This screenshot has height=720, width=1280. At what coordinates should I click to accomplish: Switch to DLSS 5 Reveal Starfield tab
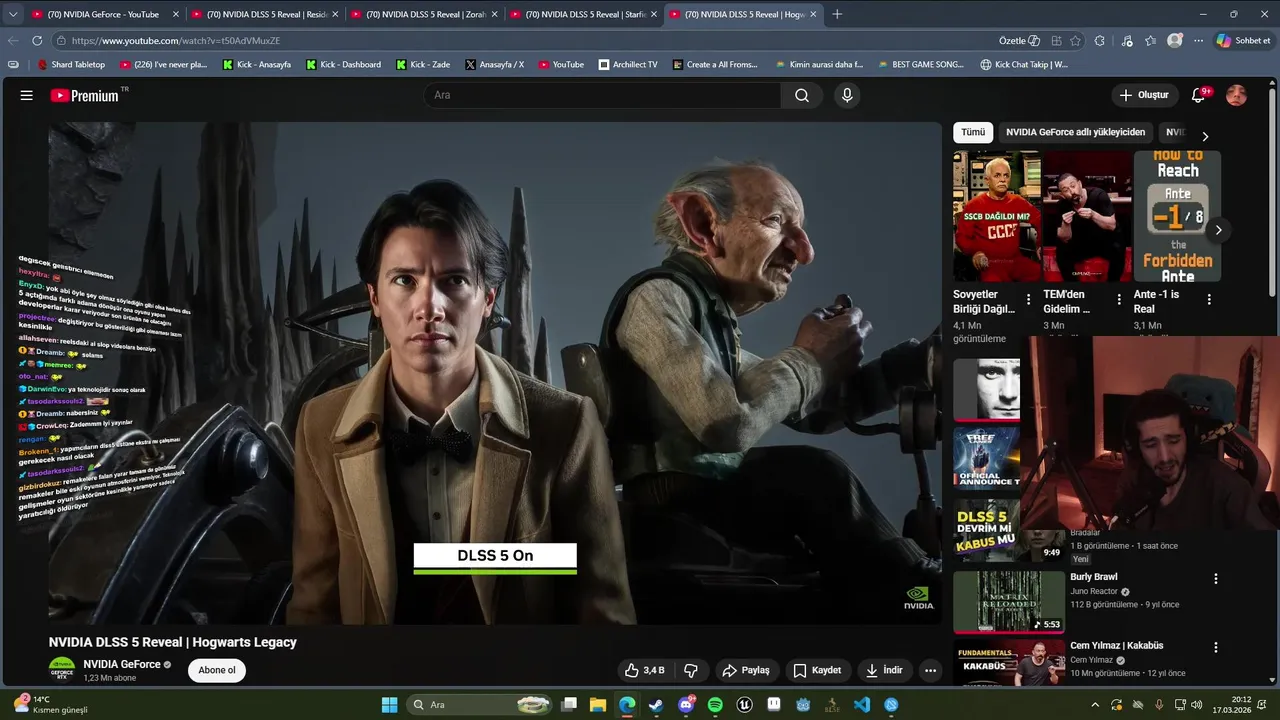(584, 14)
